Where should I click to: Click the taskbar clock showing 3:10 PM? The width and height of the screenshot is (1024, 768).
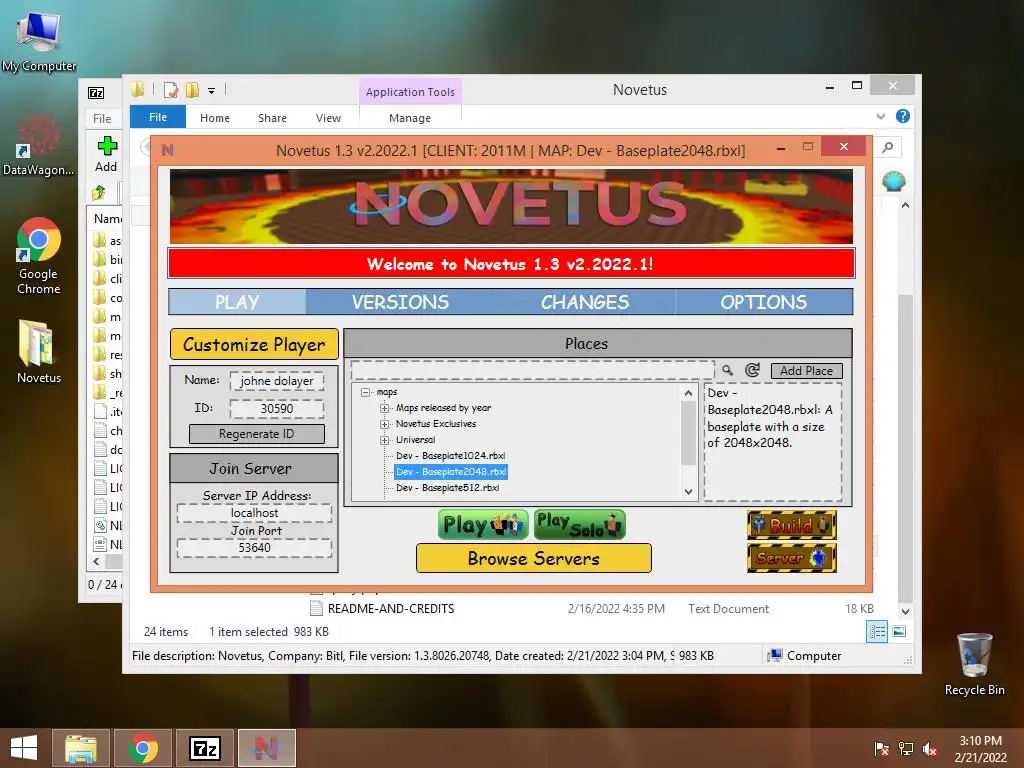tap(980, 749)
